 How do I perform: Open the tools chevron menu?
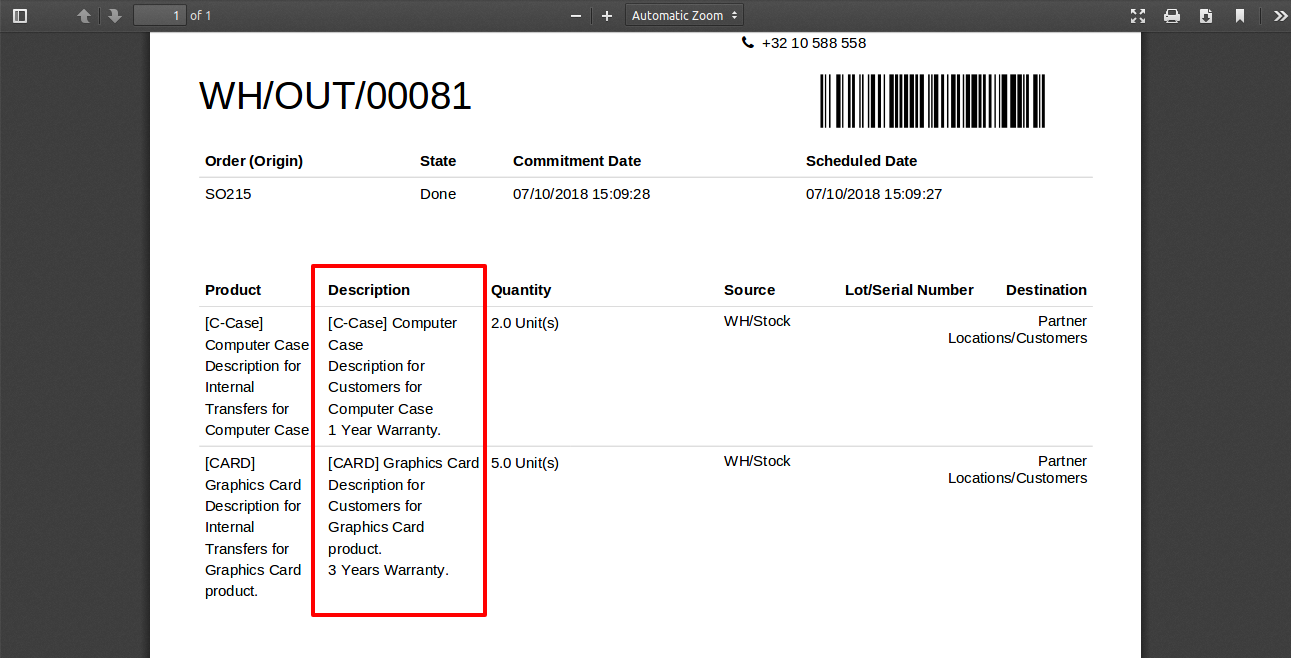coord(1280,16)
